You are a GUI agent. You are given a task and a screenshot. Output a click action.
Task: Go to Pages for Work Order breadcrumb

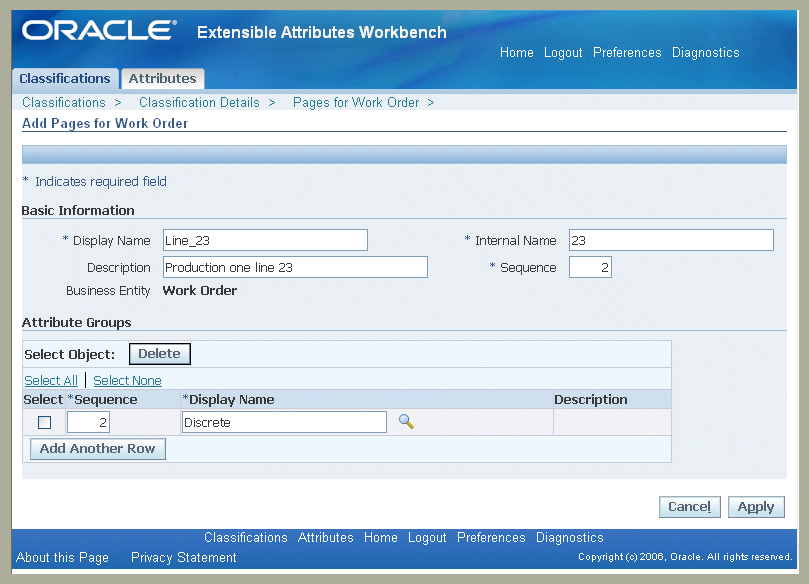coord(356,102)
